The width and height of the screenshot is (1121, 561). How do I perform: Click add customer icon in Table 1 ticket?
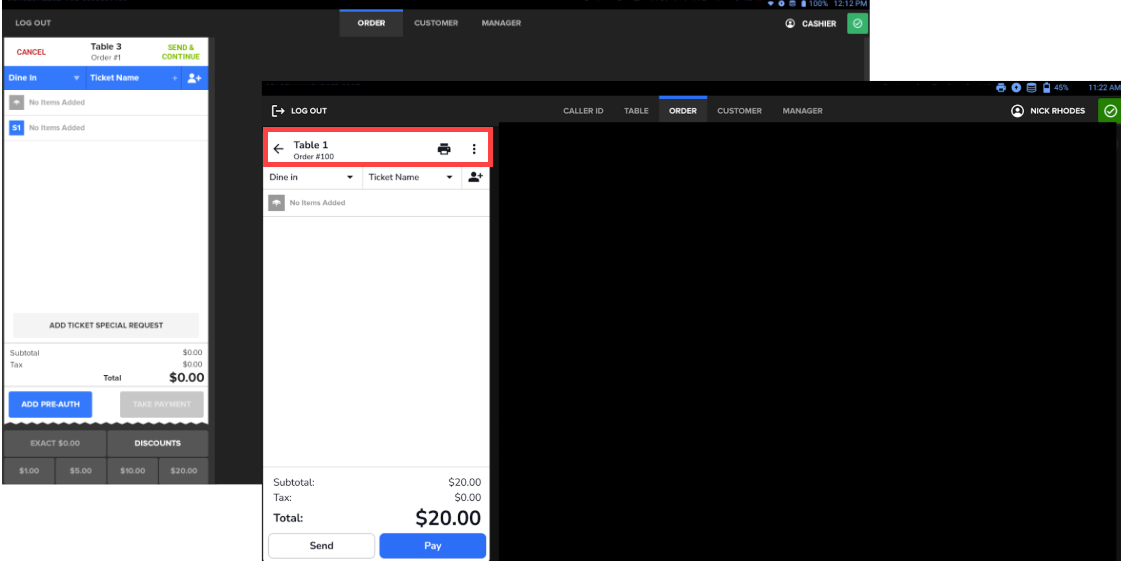(x=475, y=177)
